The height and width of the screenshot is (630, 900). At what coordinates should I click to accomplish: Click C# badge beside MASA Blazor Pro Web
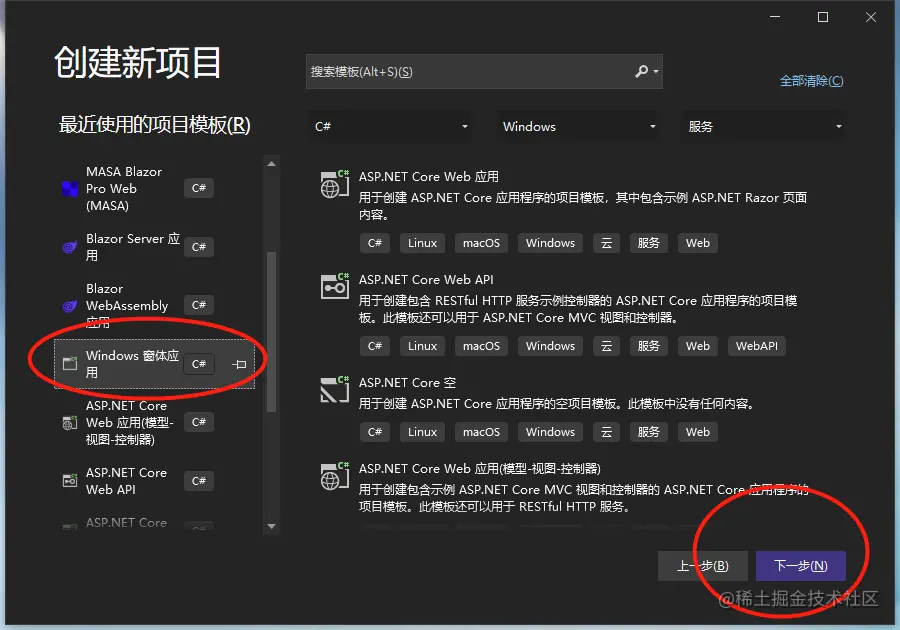tap(199, 188)
